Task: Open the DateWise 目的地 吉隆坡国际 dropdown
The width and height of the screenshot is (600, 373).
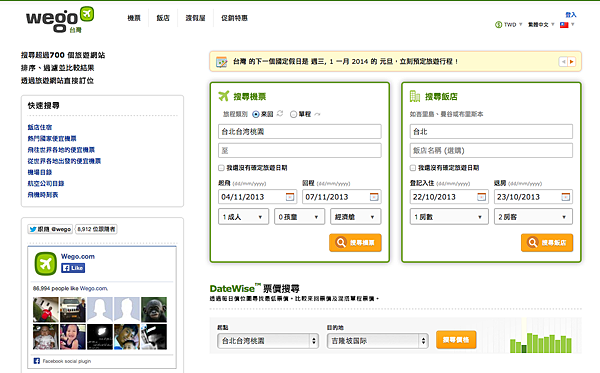Action: tap(377, 340)
